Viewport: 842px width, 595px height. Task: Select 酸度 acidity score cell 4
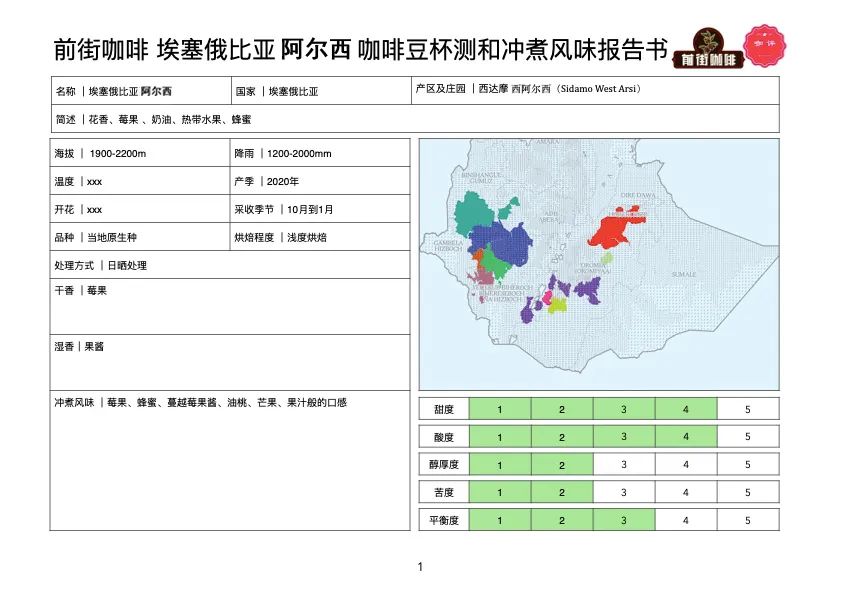tap(686, 437)
